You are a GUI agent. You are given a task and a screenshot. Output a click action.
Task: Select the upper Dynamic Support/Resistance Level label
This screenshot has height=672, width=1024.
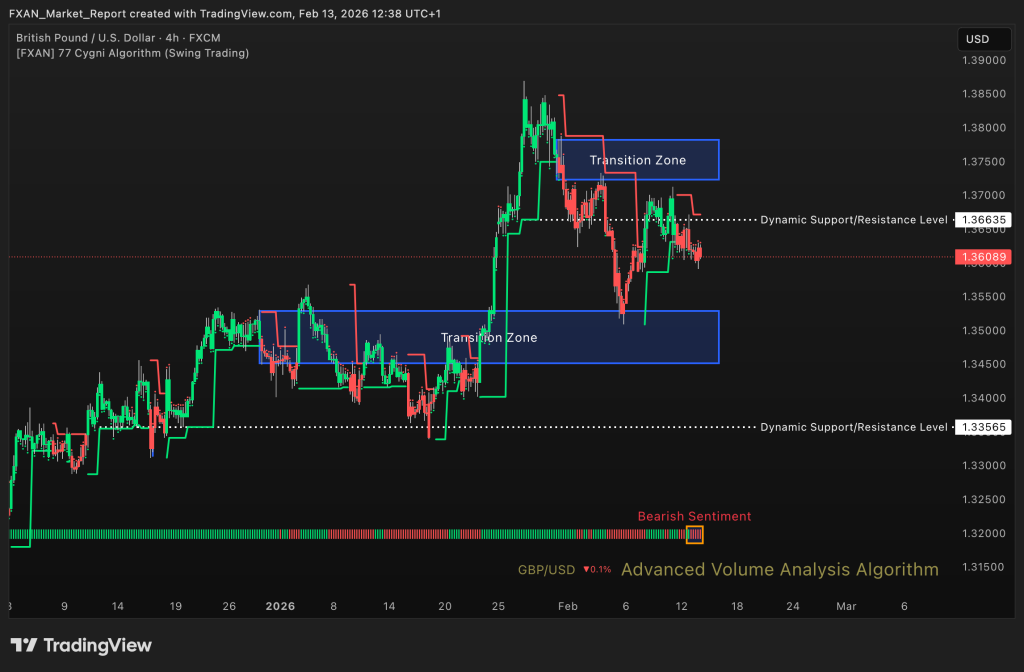[853, 219]
